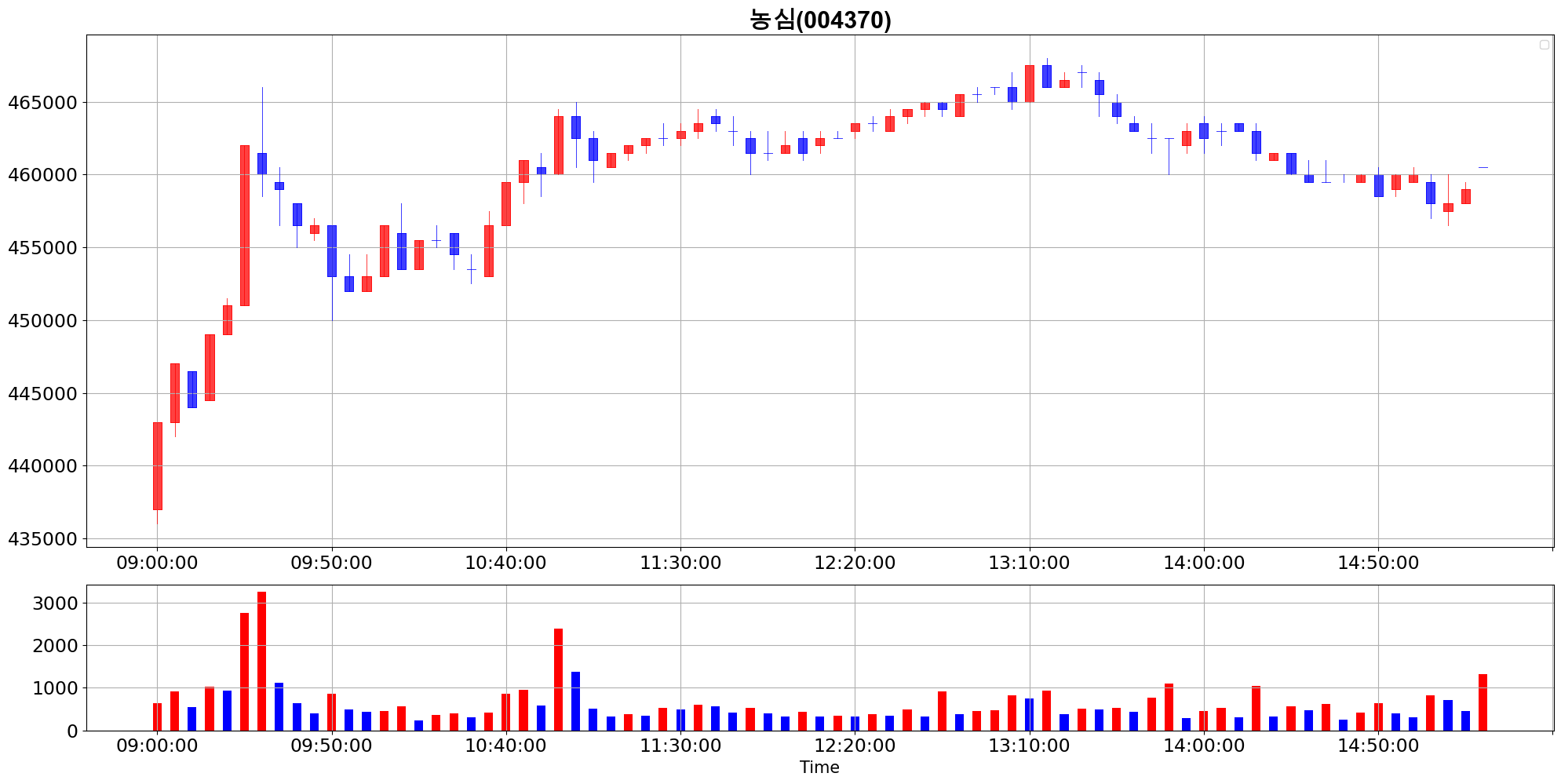Select the volume chart's 11:30:00 time label
The image size is (1561, 784).
click(x=680, y=746)
